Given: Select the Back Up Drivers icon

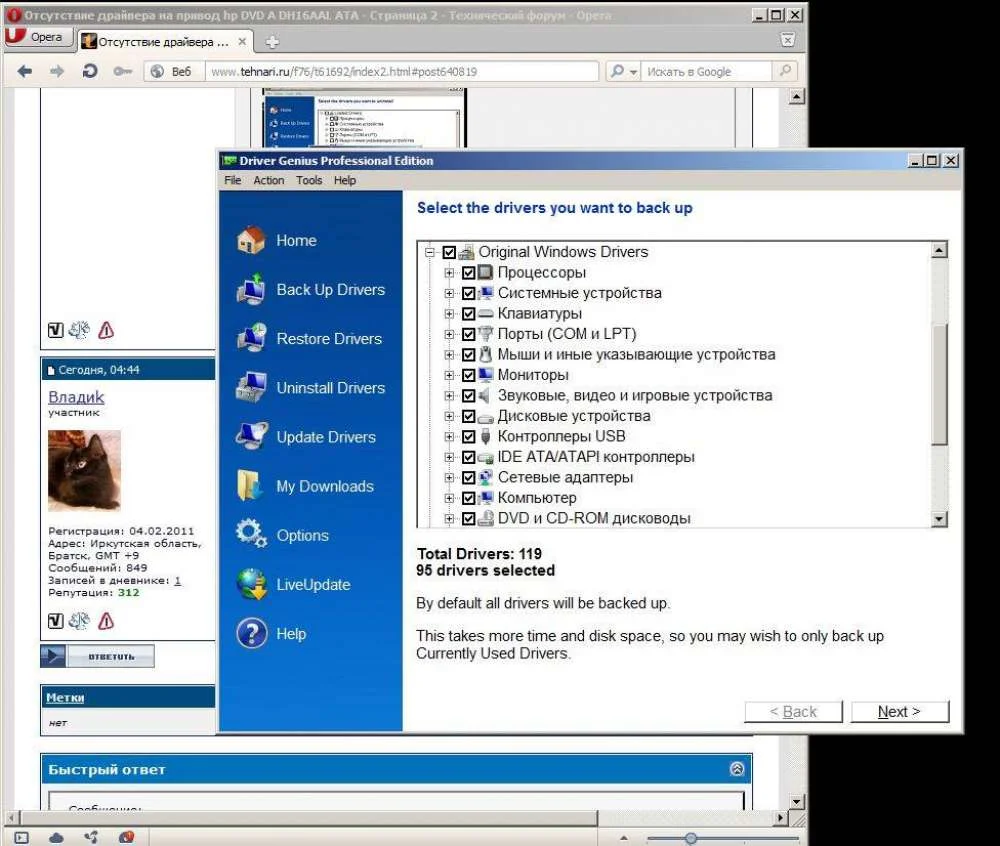Looking at the screenshot, I should [251, 290].
